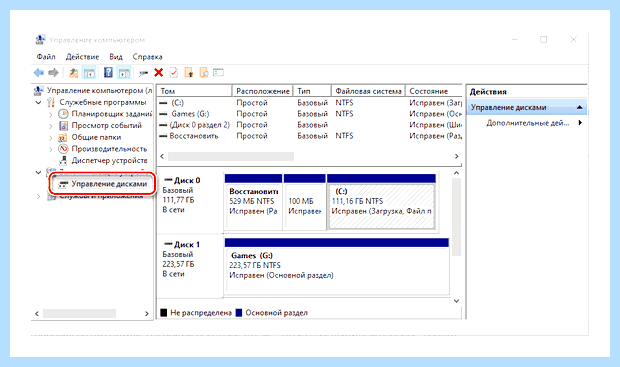Viewport: 620px width, 367px height.
Task: Go back with the blue Back arrow
Action: click(39, 73)
